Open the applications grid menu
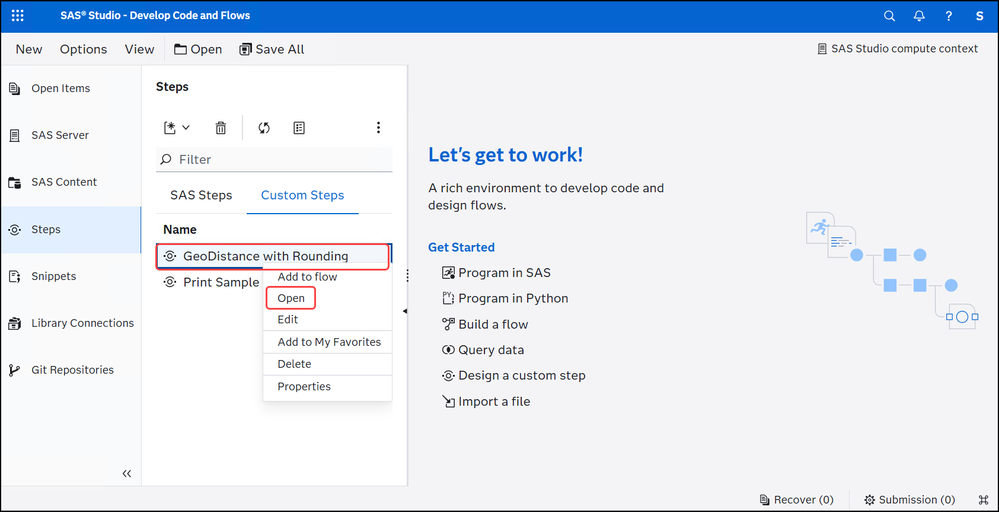This screenshot has width=999, height=512. (x=18, y=15)
